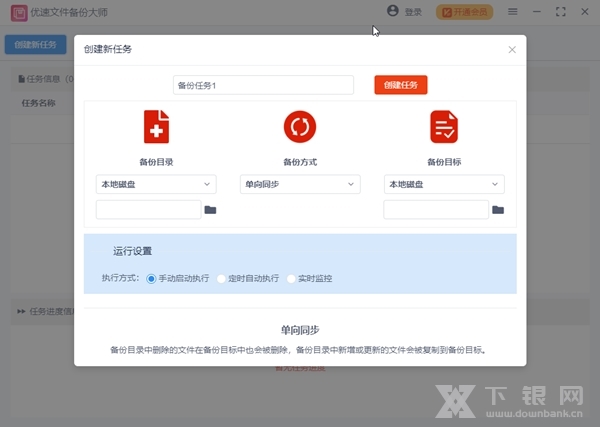Click 登录 login link
Image resolution: width=600 pixels, height=427 pixels.
coord(413,12)
